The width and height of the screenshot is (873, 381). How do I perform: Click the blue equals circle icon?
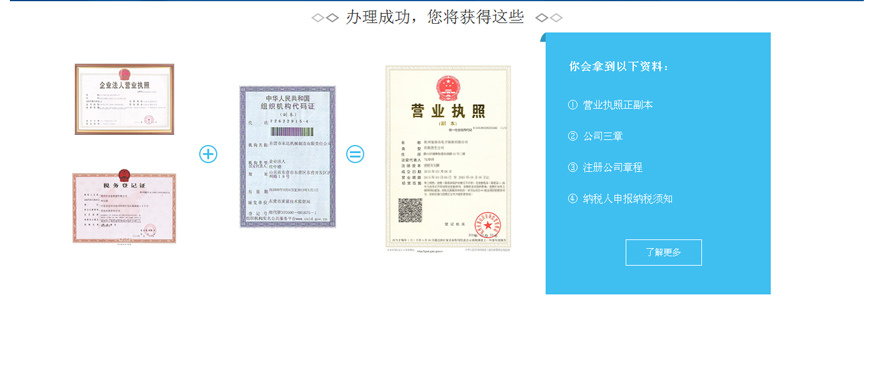355,154
